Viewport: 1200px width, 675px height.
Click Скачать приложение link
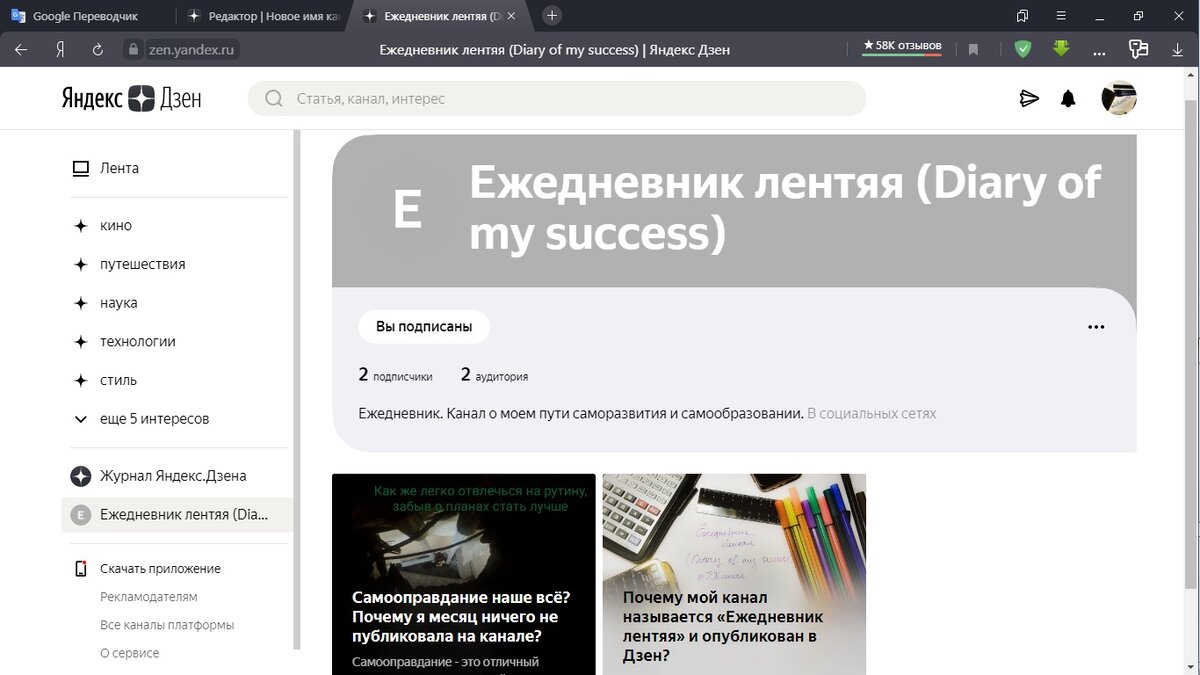pyautogui.click(x=160, y=568)
